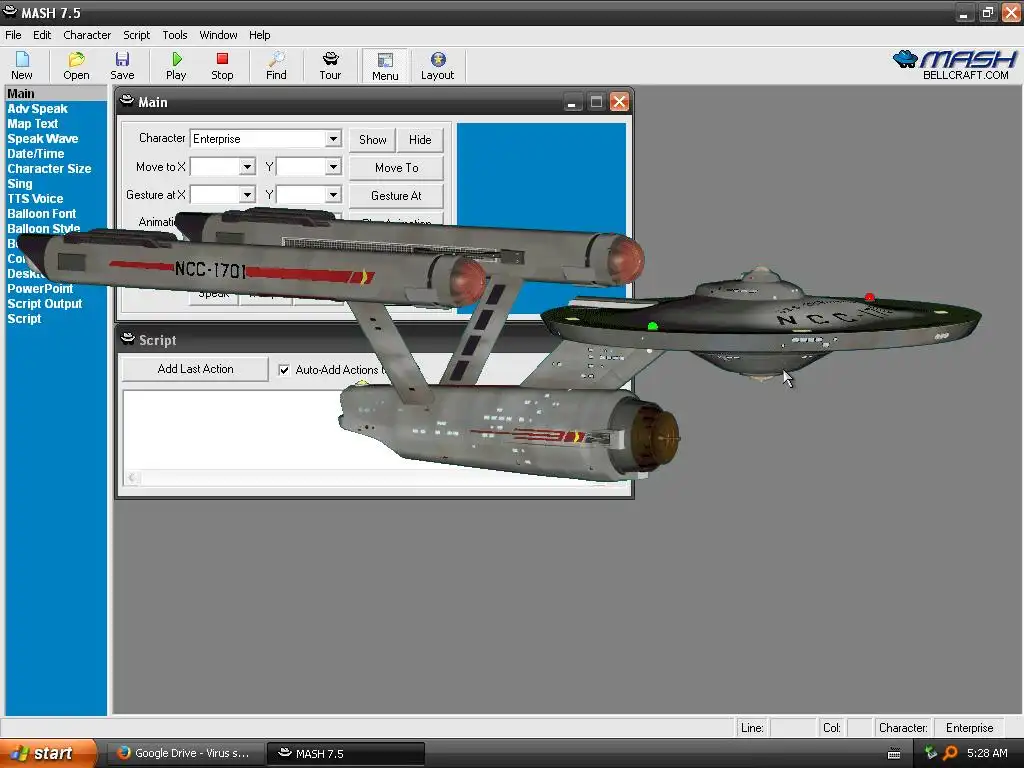
Task: Select Balloon Font in the sidebar
Action: 41,214
